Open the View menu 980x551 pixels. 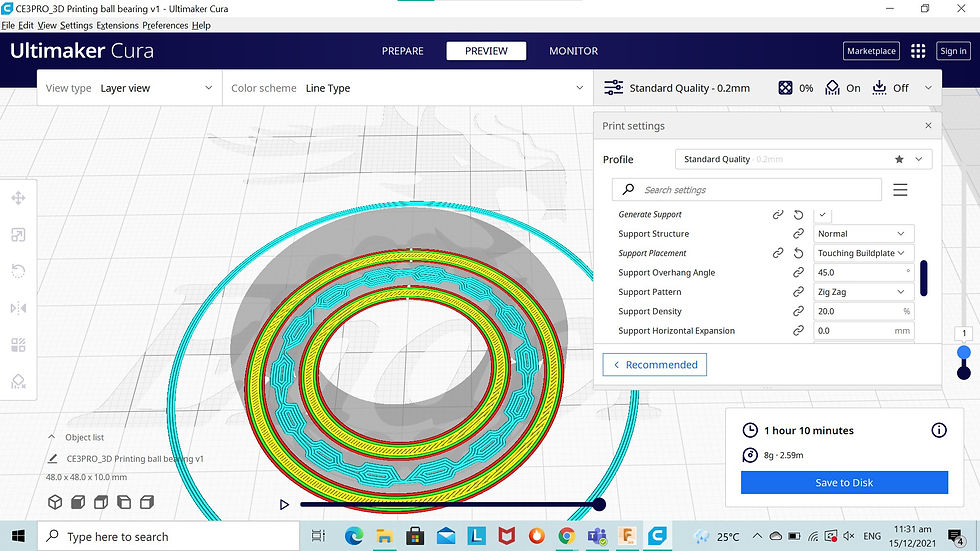(x=47, y=26)
